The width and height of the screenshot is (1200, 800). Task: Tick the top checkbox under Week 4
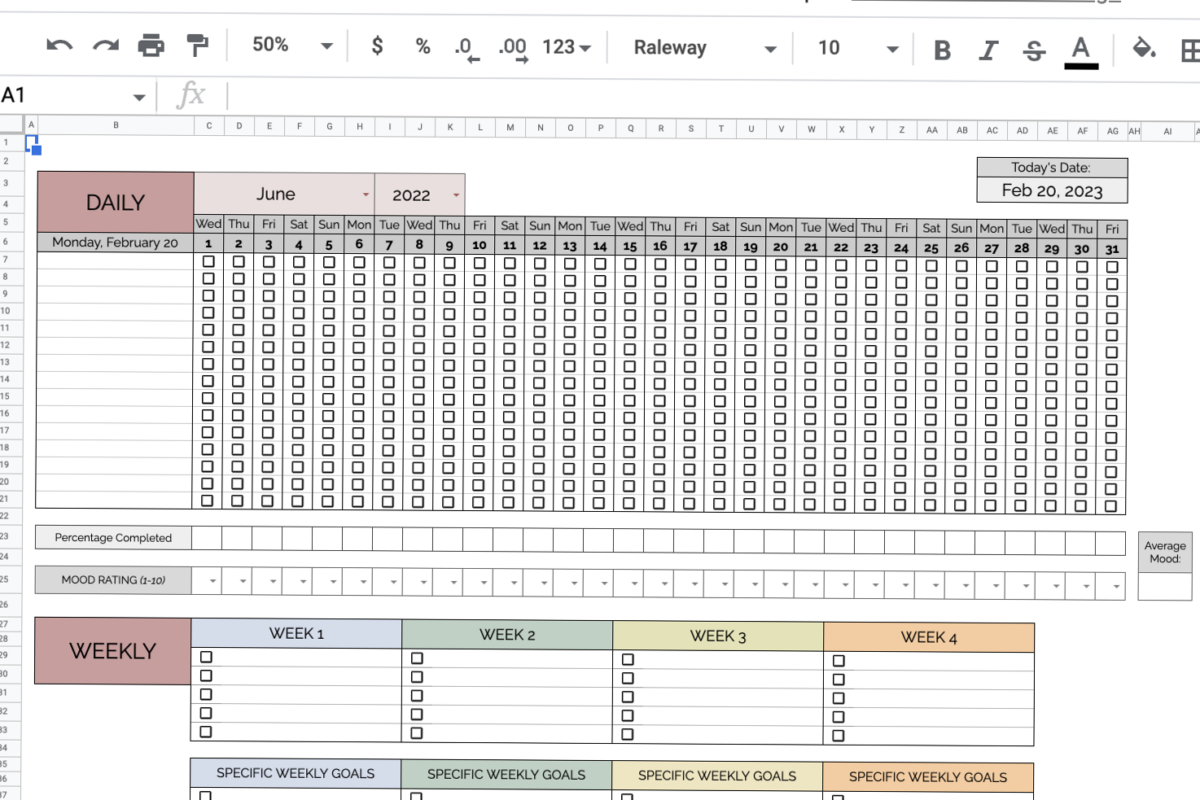pos(840,658)
